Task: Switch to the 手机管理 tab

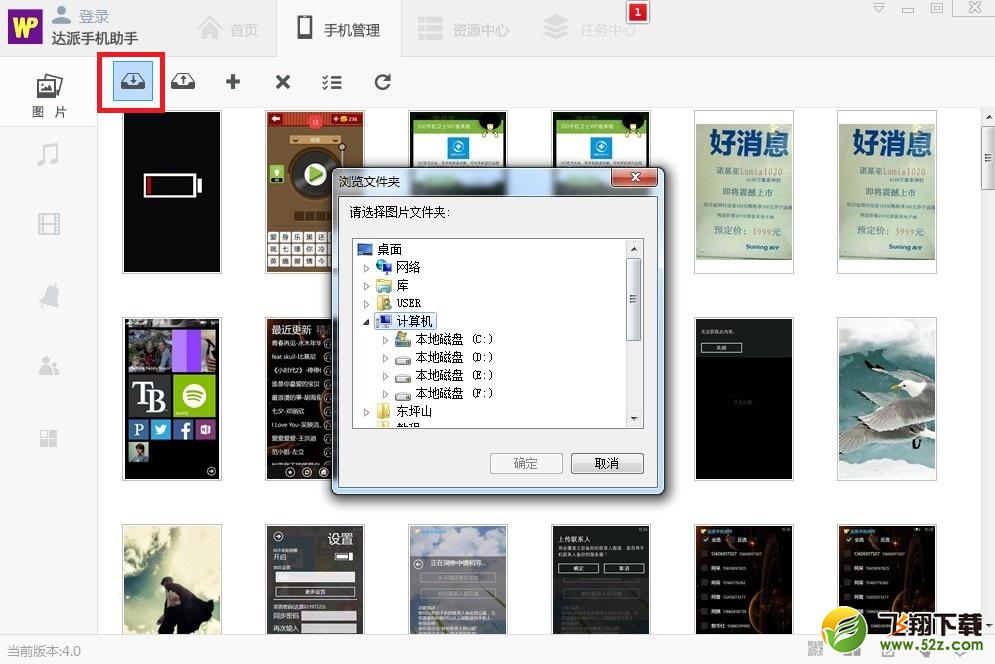Action: (339, 29)
